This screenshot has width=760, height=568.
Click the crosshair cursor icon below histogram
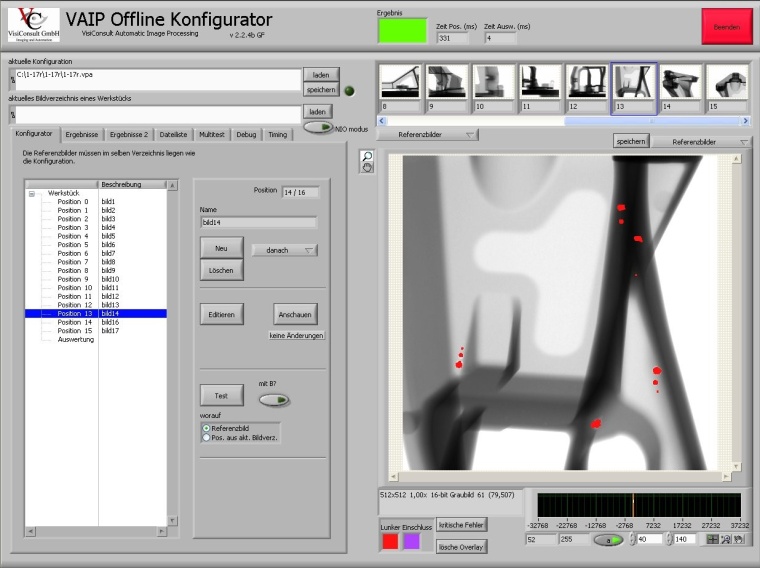tap(712, 539)
